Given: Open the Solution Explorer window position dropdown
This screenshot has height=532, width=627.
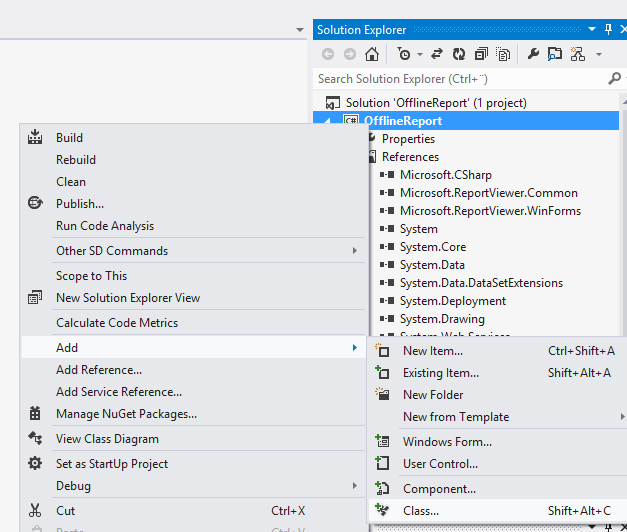Looking at the screenshot, I should (592, 30).
